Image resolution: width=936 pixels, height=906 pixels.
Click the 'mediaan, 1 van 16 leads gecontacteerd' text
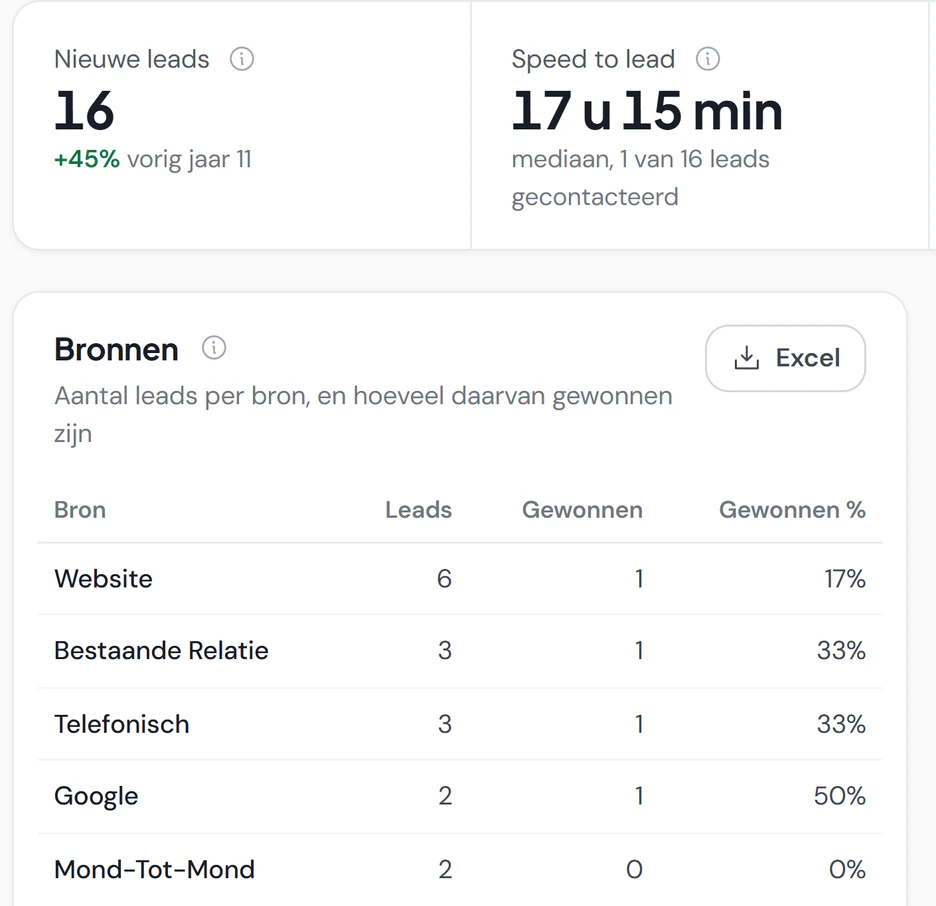pos(641,178)
